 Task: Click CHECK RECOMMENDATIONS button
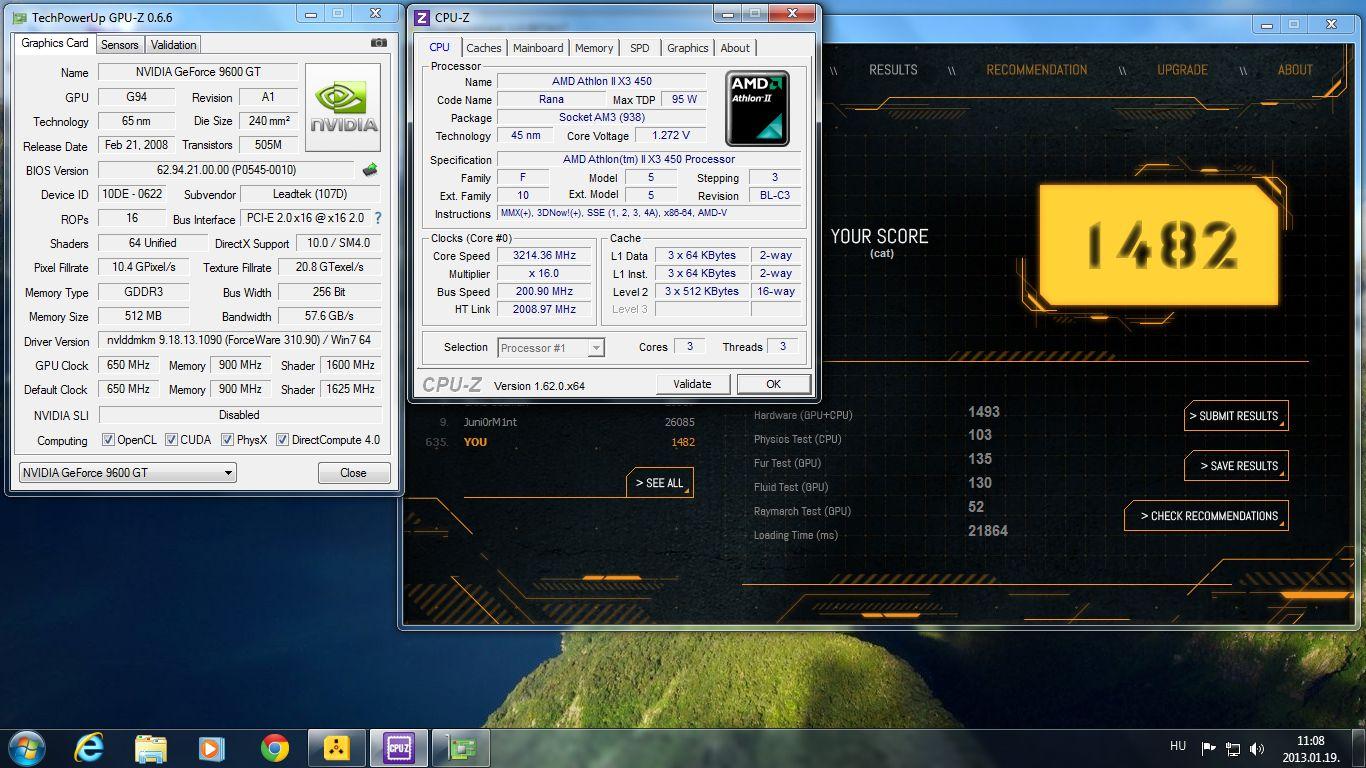pyautogui.click(x=1207, y=516)
